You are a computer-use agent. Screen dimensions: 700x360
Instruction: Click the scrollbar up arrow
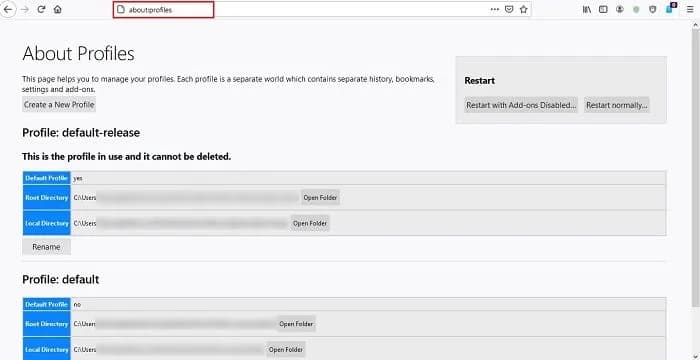point(696,24)
